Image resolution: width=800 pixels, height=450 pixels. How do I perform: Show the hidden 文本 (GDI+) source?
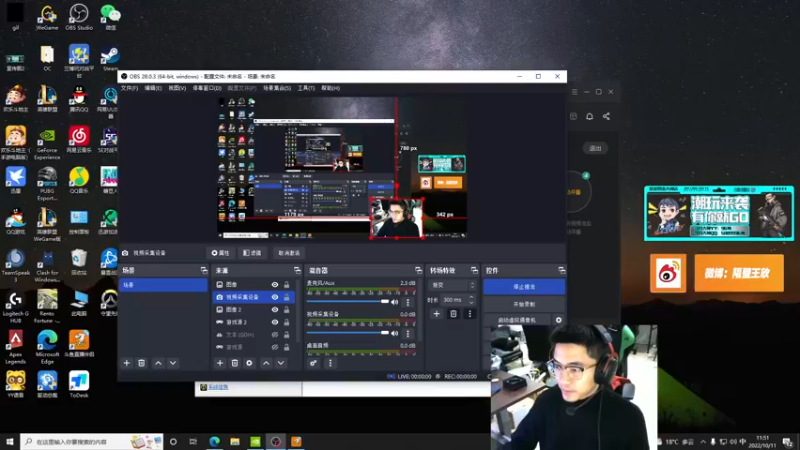[274, 335]
